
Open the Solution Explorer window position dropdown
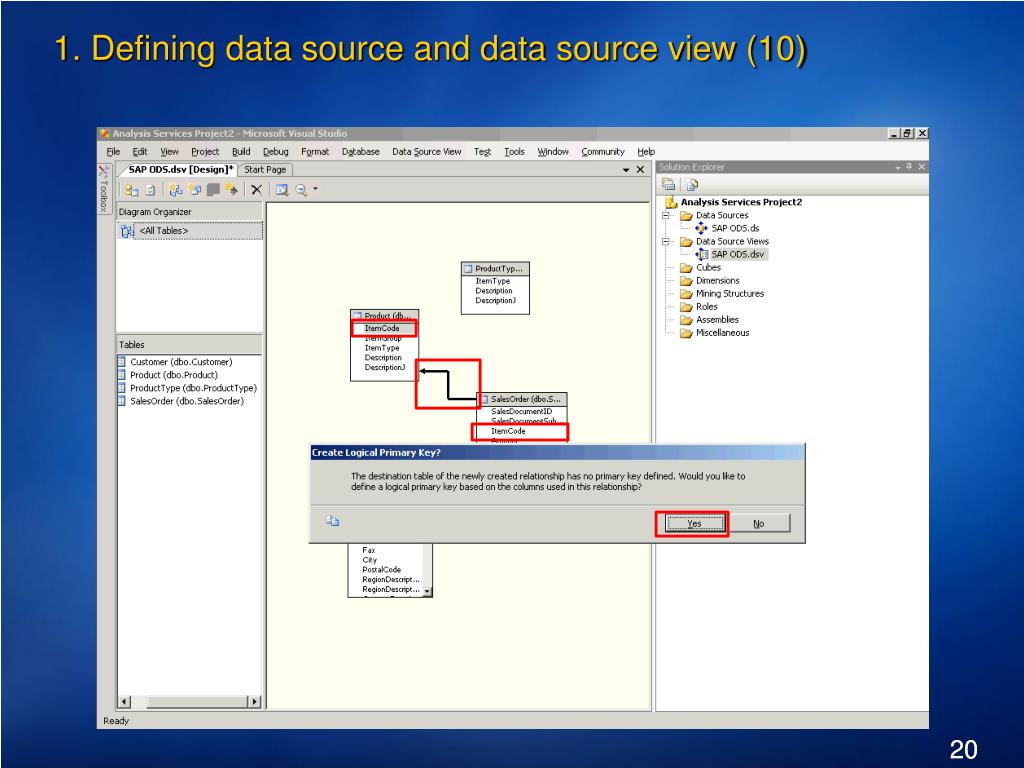tap(898, 168)
